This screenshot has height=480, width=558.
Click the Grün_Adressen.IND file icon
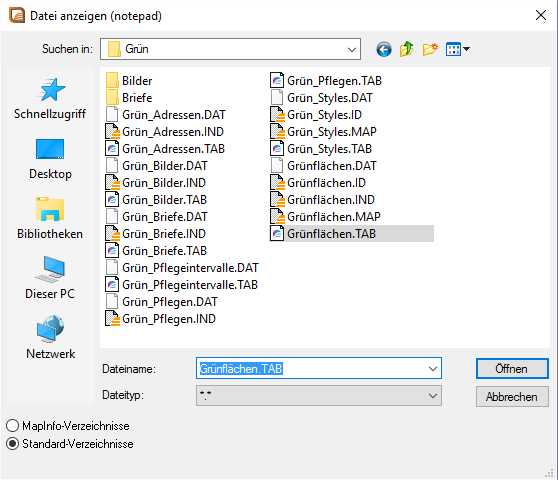pos(112,132)
